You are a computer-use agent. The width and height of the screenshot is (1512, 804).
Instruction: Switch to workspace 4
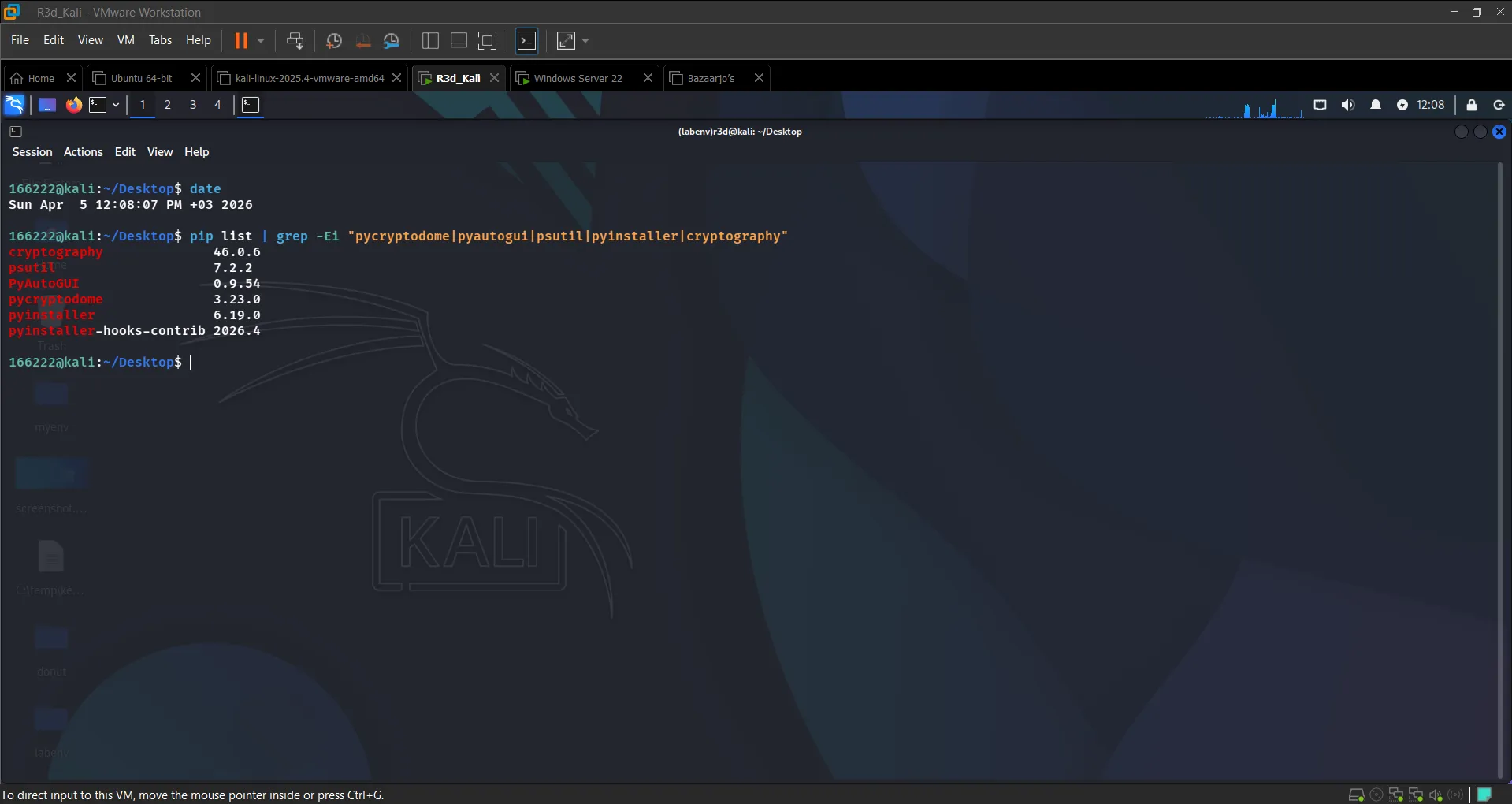[218, 105]
